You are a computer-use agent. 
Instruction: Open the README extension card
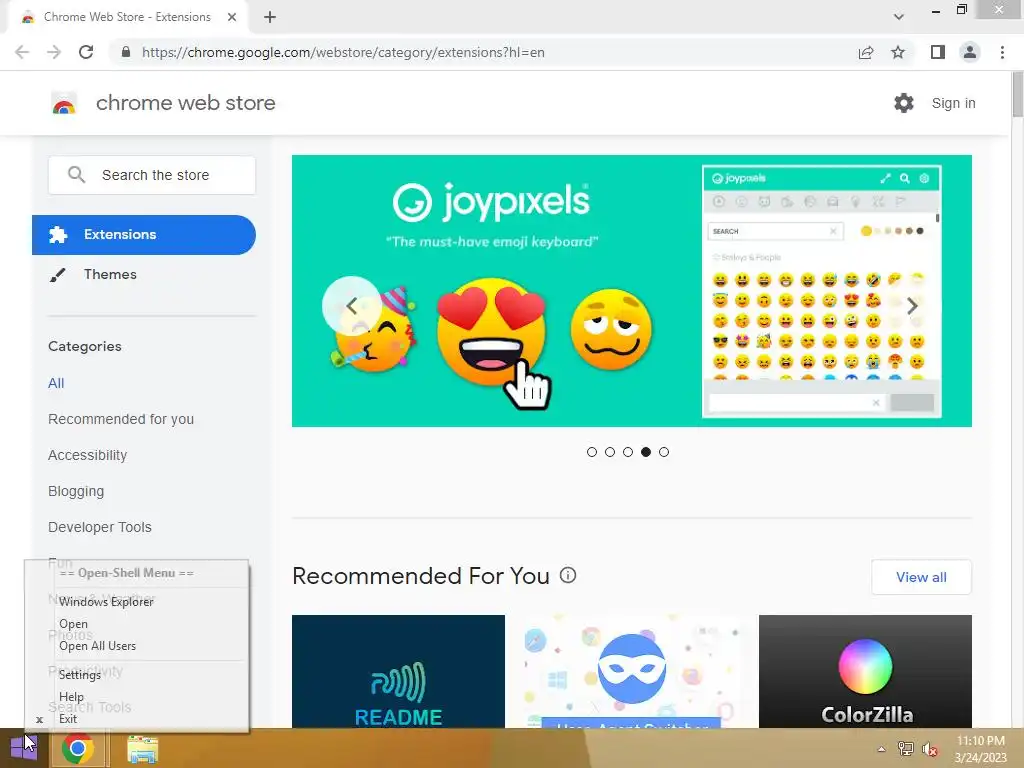398,671
